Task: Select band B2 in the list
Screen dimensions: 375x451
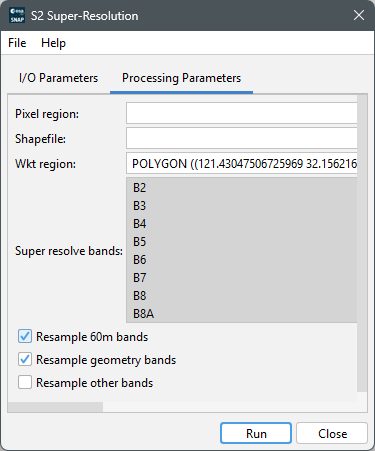Action: pyautogui.click(x=241, y=188)
